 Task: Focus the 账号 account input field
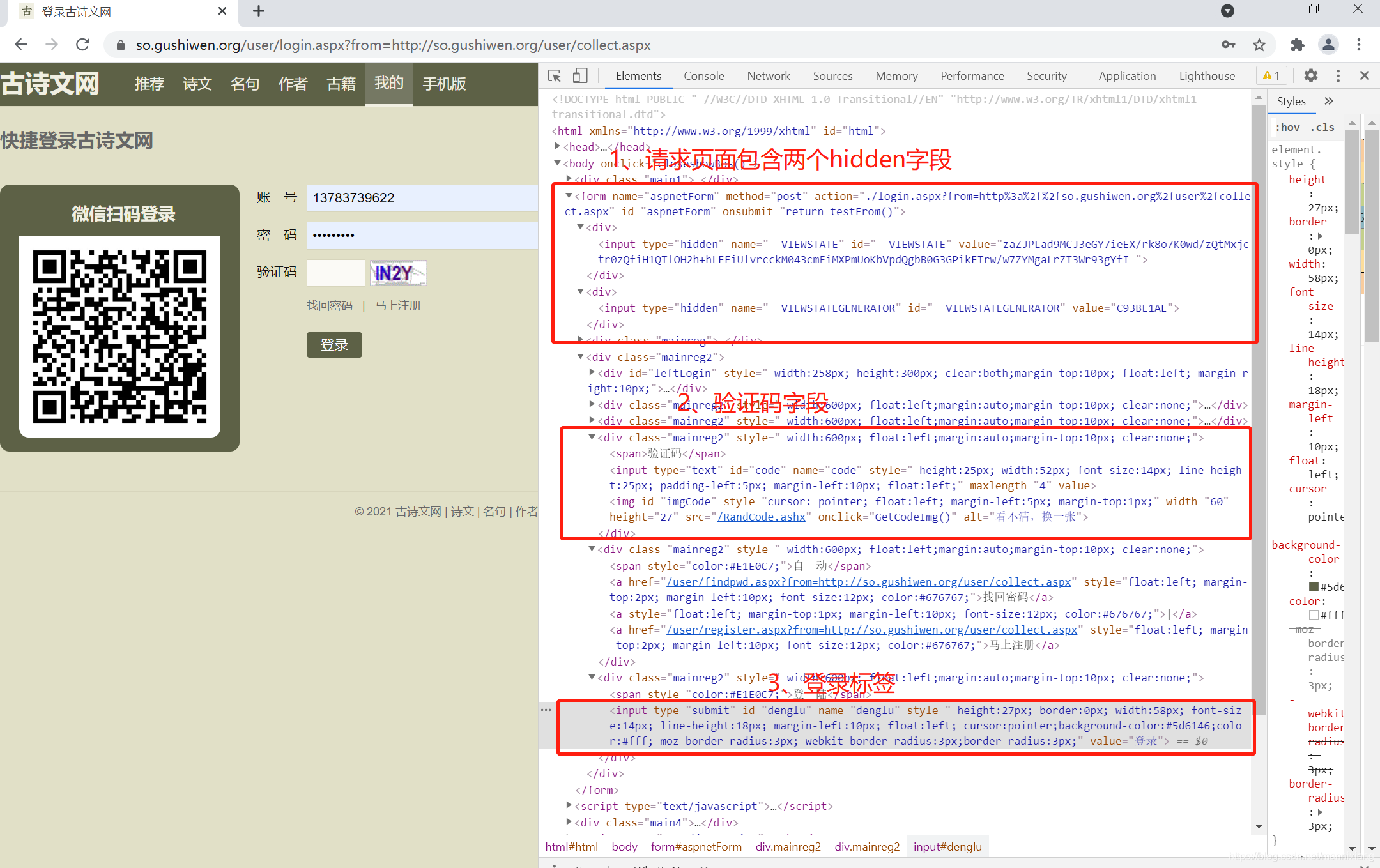422,198
